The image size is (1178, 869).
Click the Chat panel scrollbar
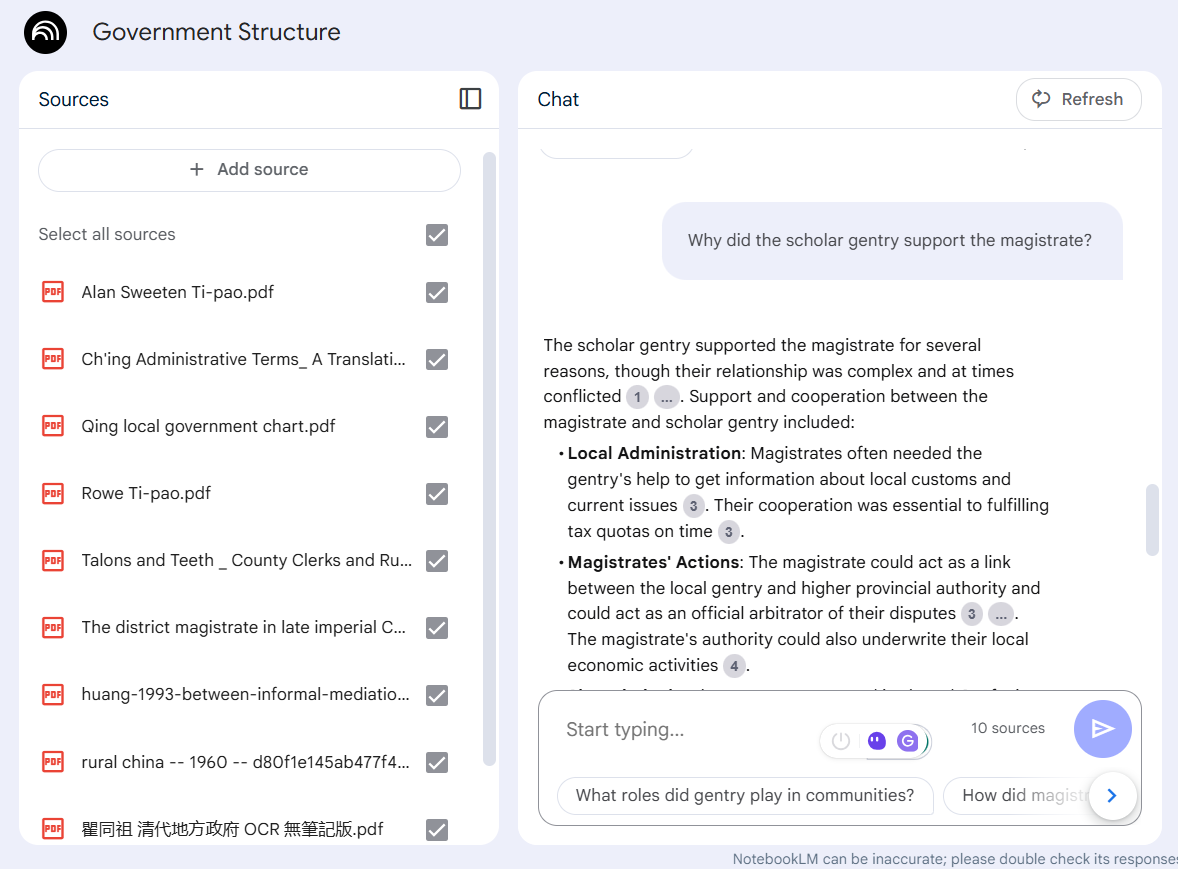pyautogui.click(x=1152, y=520)
